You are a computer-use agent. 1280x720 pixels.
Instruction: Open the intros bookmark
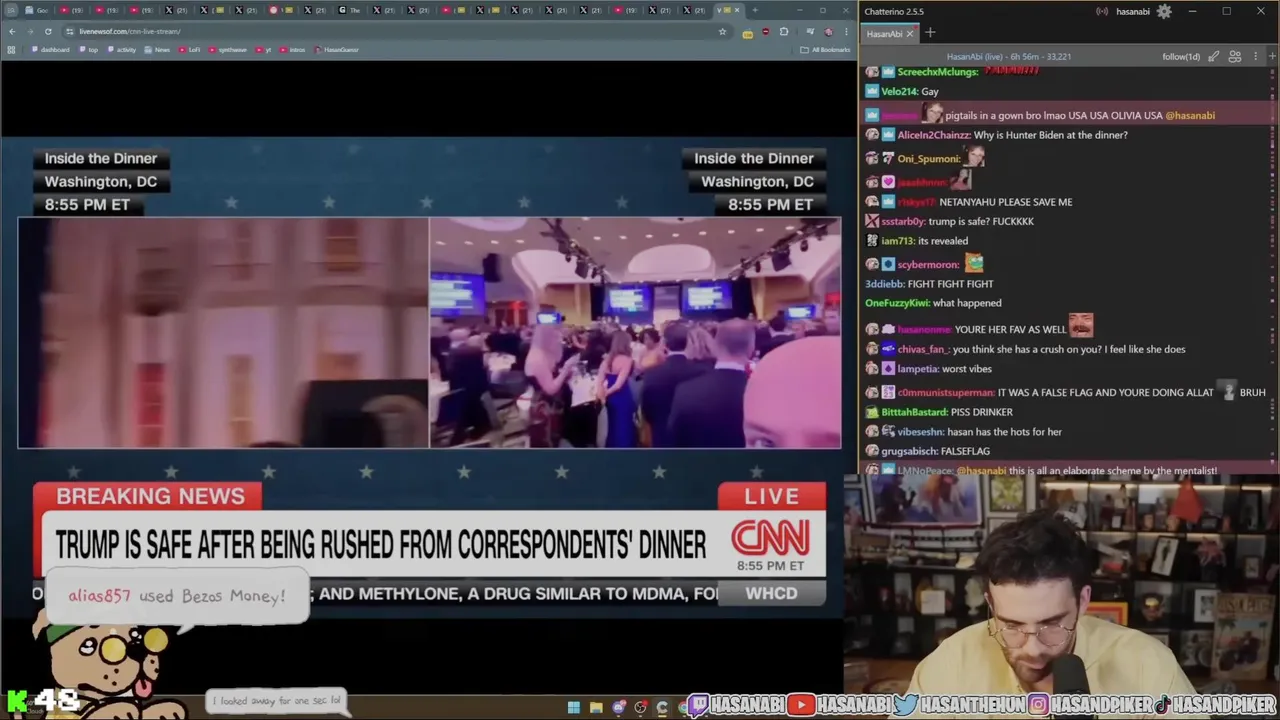point(293,49)
